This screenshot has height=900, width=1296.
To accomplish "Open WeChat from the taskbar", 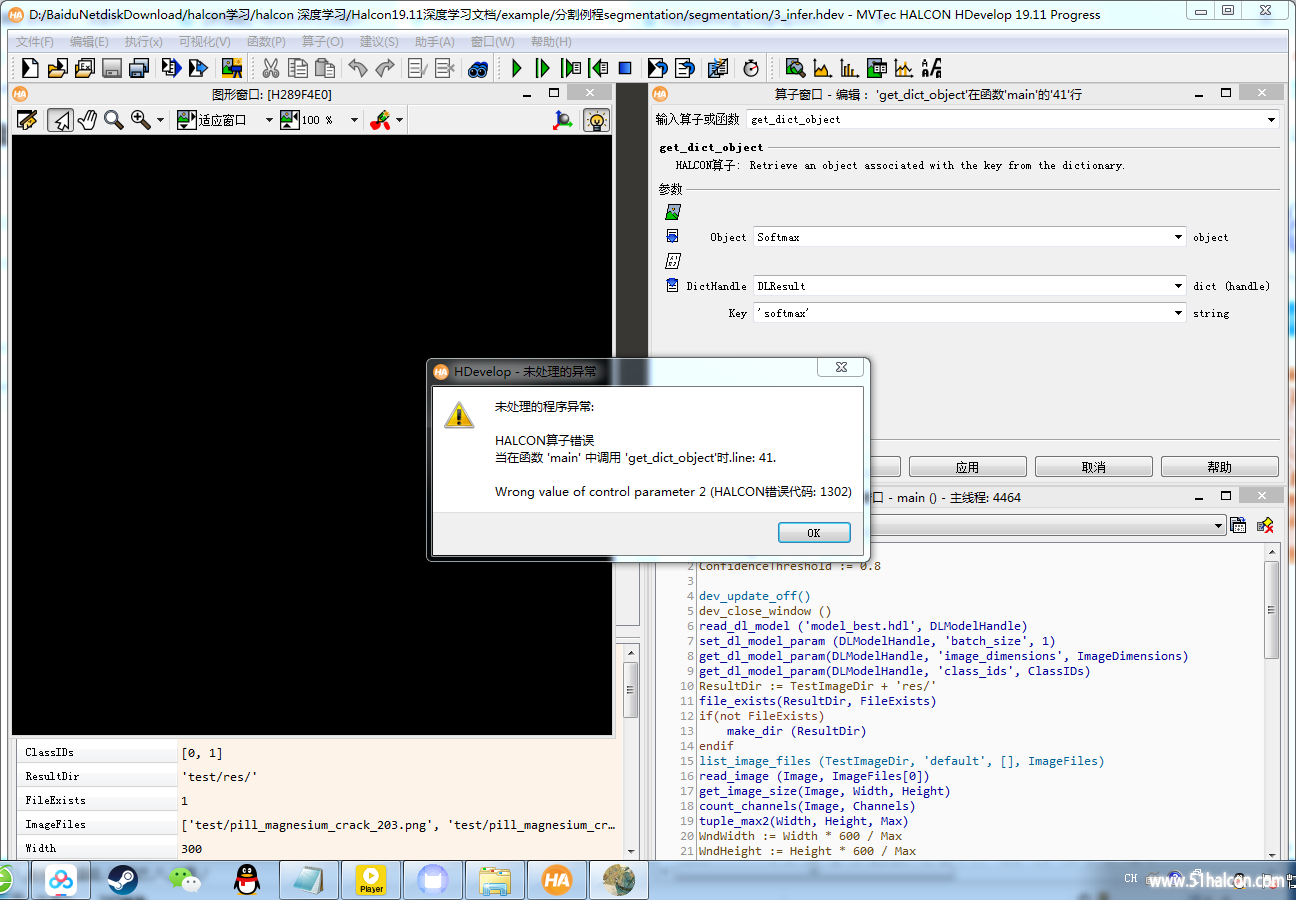I will [x=185, y=880].
